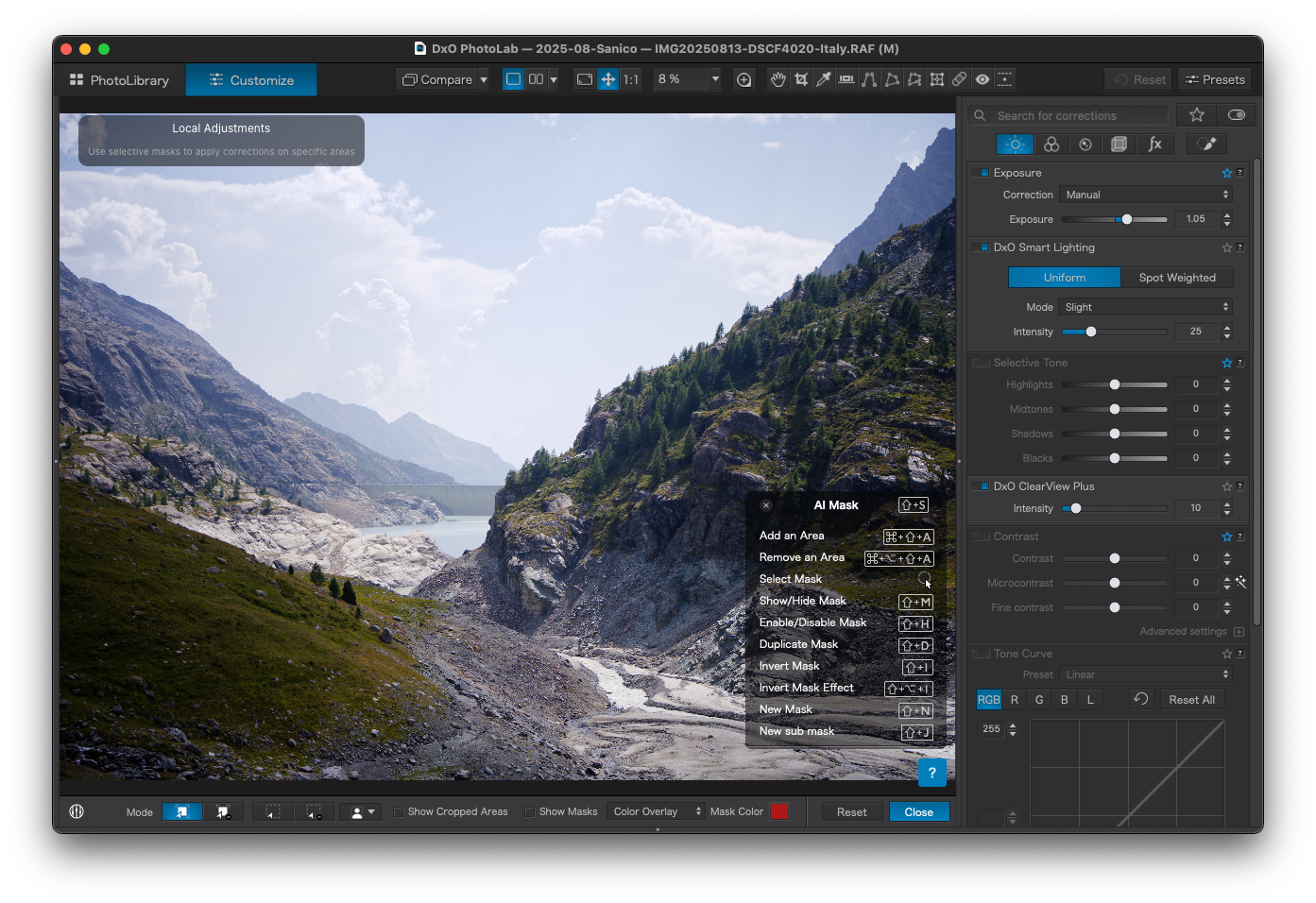Expand the Smart Lighting Mode dropdown
The height and width of the screenshot is (903, 1316).
point(1145,307)
